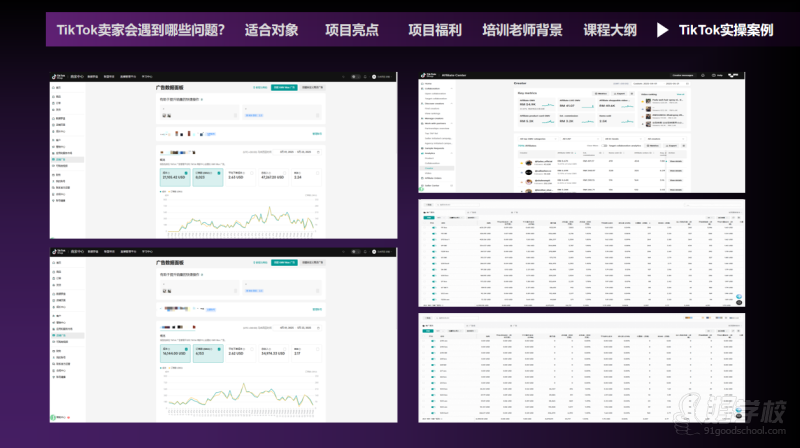Toggle the 8,023 orders metric card
Image resolution: width=800 pixels, height=448 pixels.
click(x=208, y=177)
